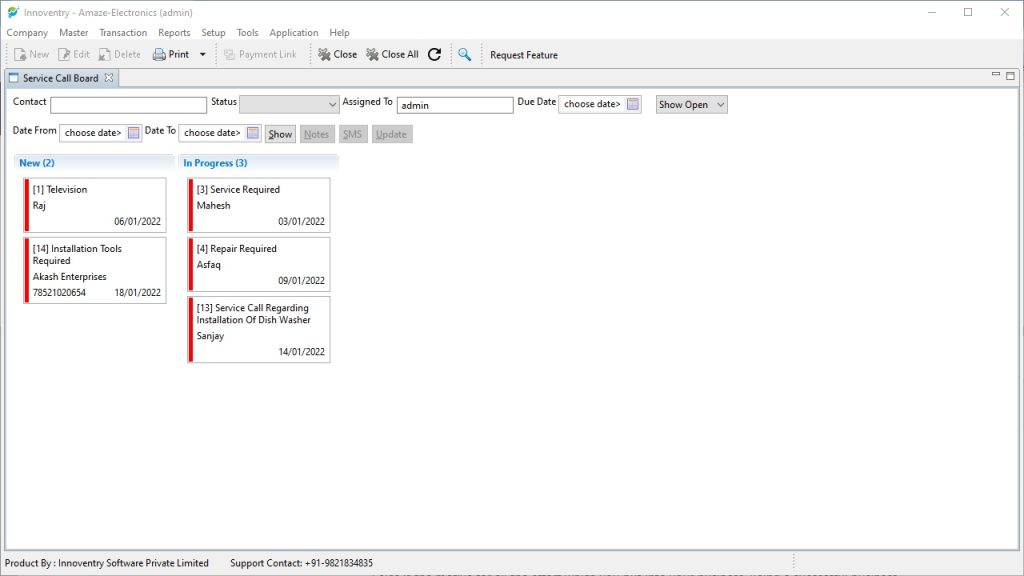Open the Show Open filter dropdown

pos(691,104)
